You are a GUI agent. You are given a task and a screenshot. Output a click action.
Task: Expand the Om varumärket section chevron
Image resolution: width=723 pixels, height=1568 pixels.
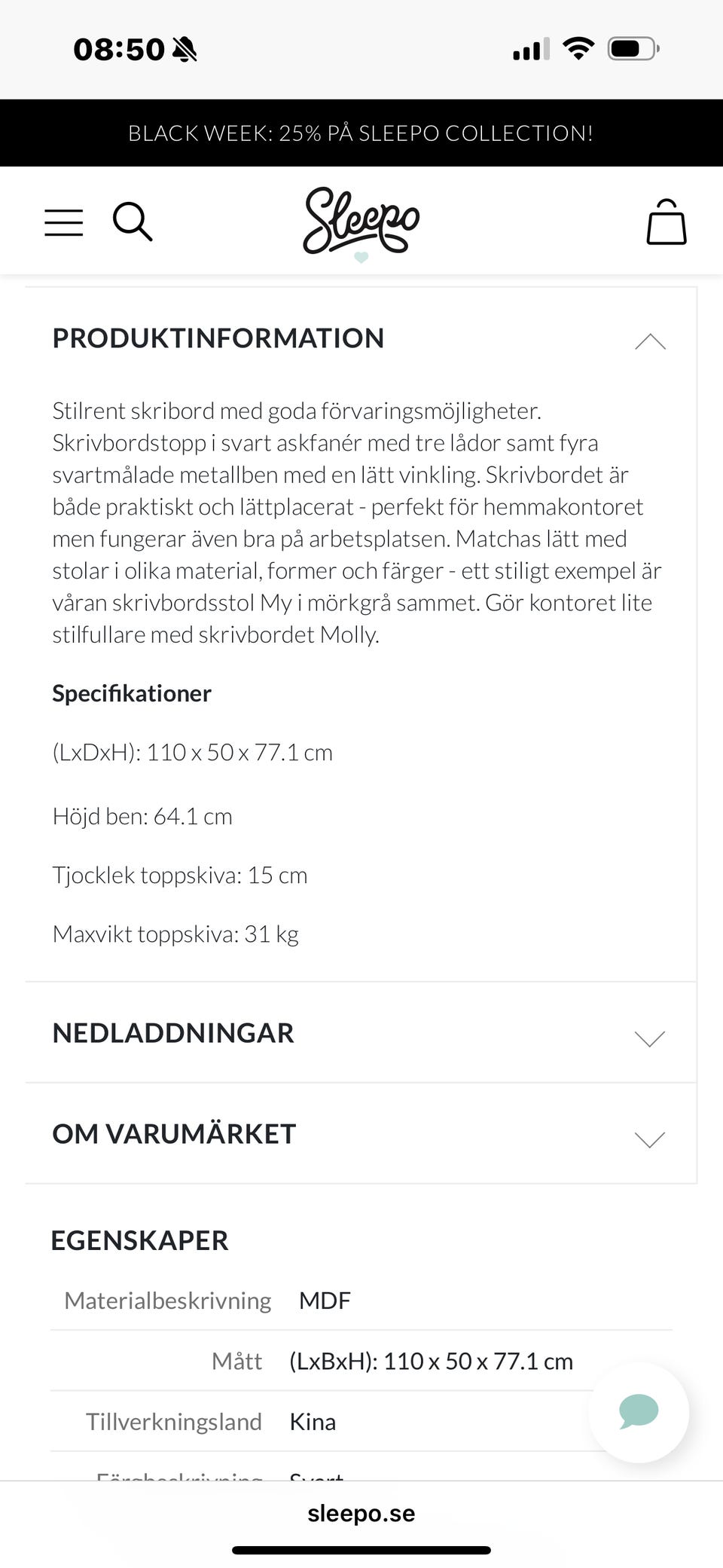pos(650,1139)
